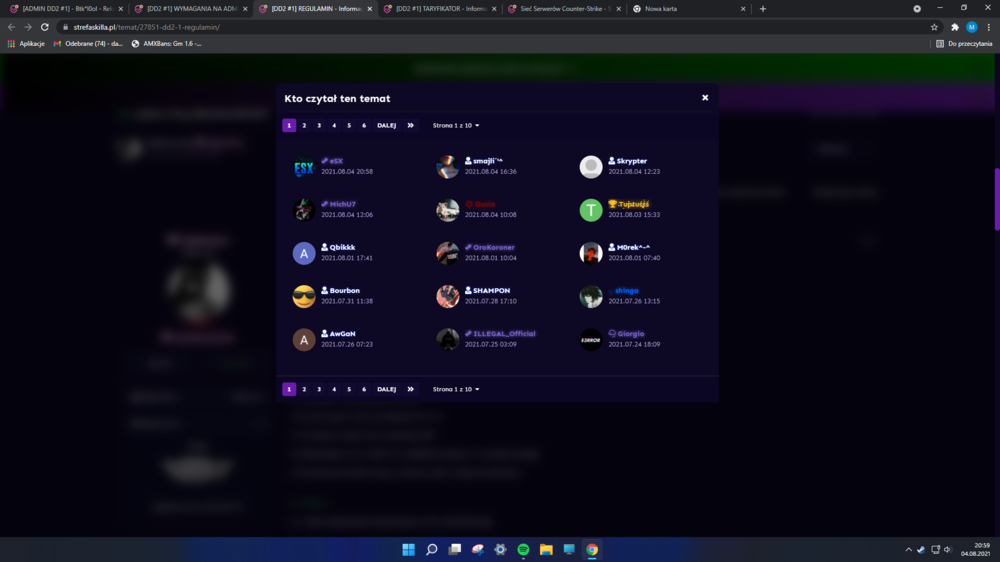Open Chrome from taskbar
Screen dimensions: 1000x562
pyautogui.click(x=592, y=549)
